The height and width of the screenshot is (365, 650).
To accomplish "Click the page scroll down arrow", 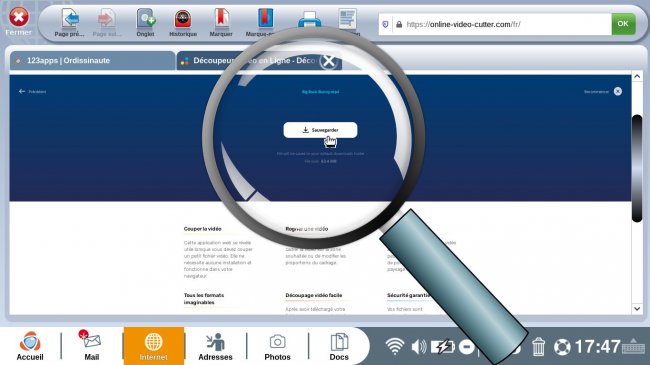I will pyautogui.click(x=637, y=309).
